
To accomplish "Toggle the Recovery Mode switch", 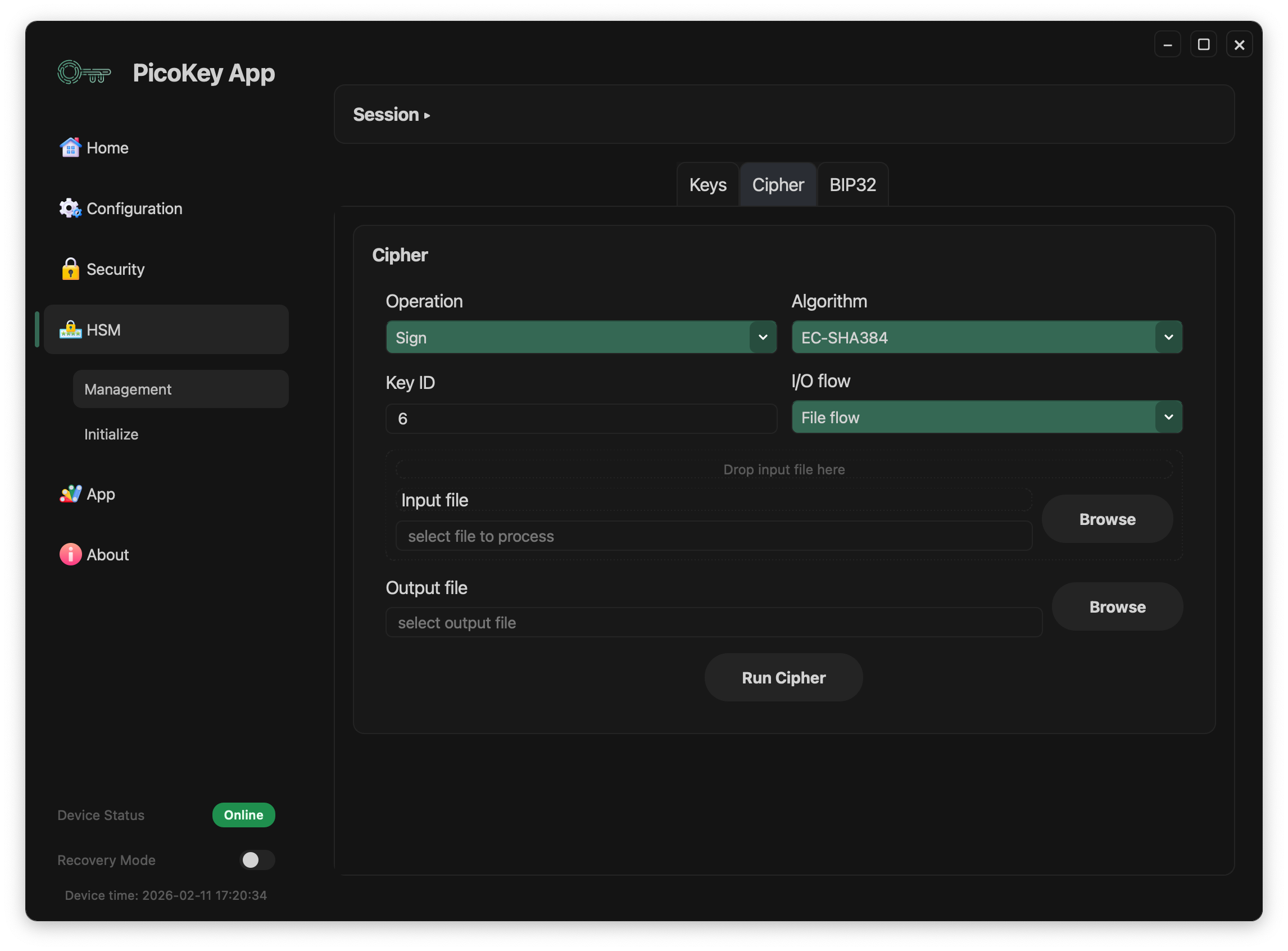I will point(257,860).
